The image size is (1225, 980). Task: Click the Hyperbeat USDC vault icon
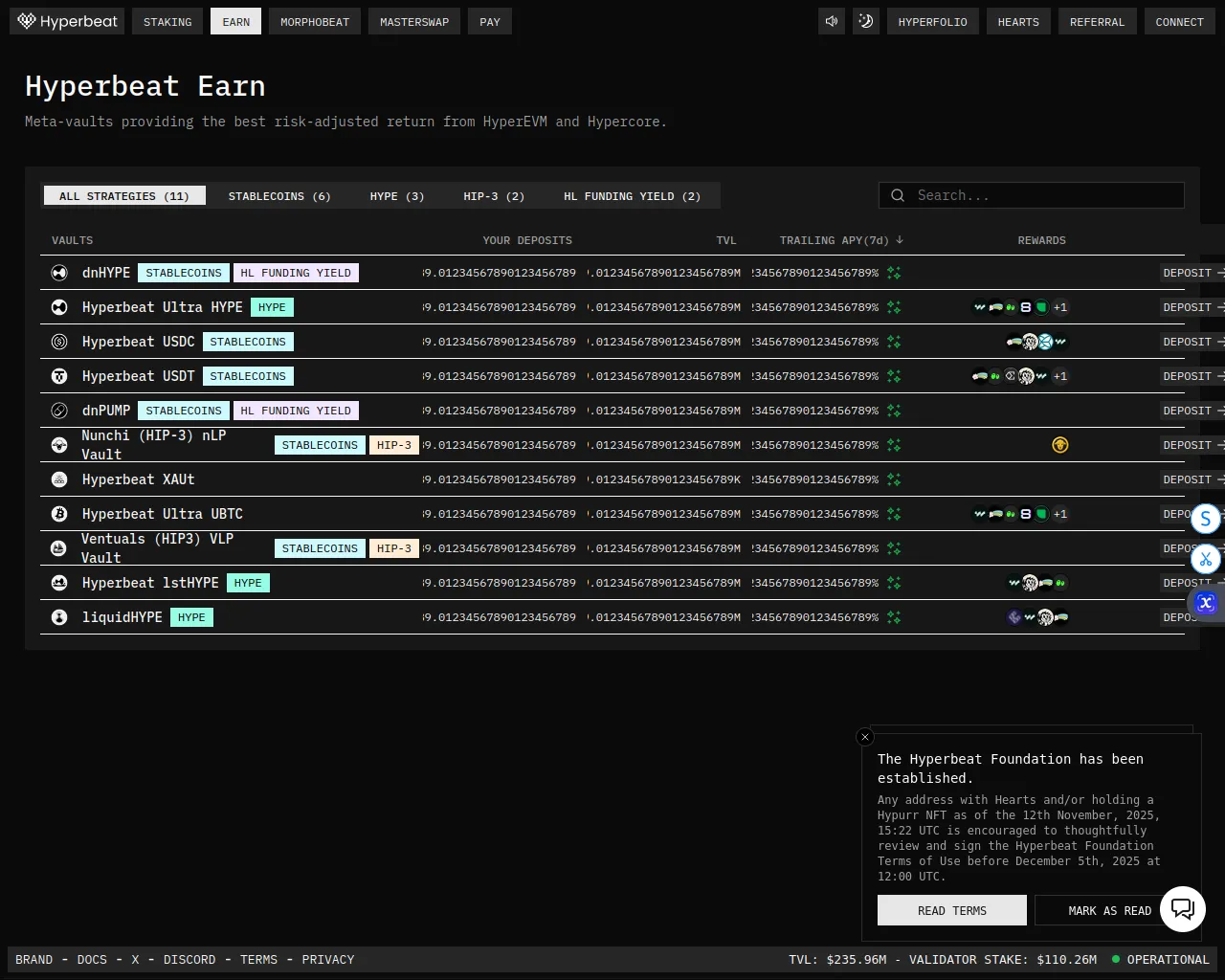coord(59,342)
